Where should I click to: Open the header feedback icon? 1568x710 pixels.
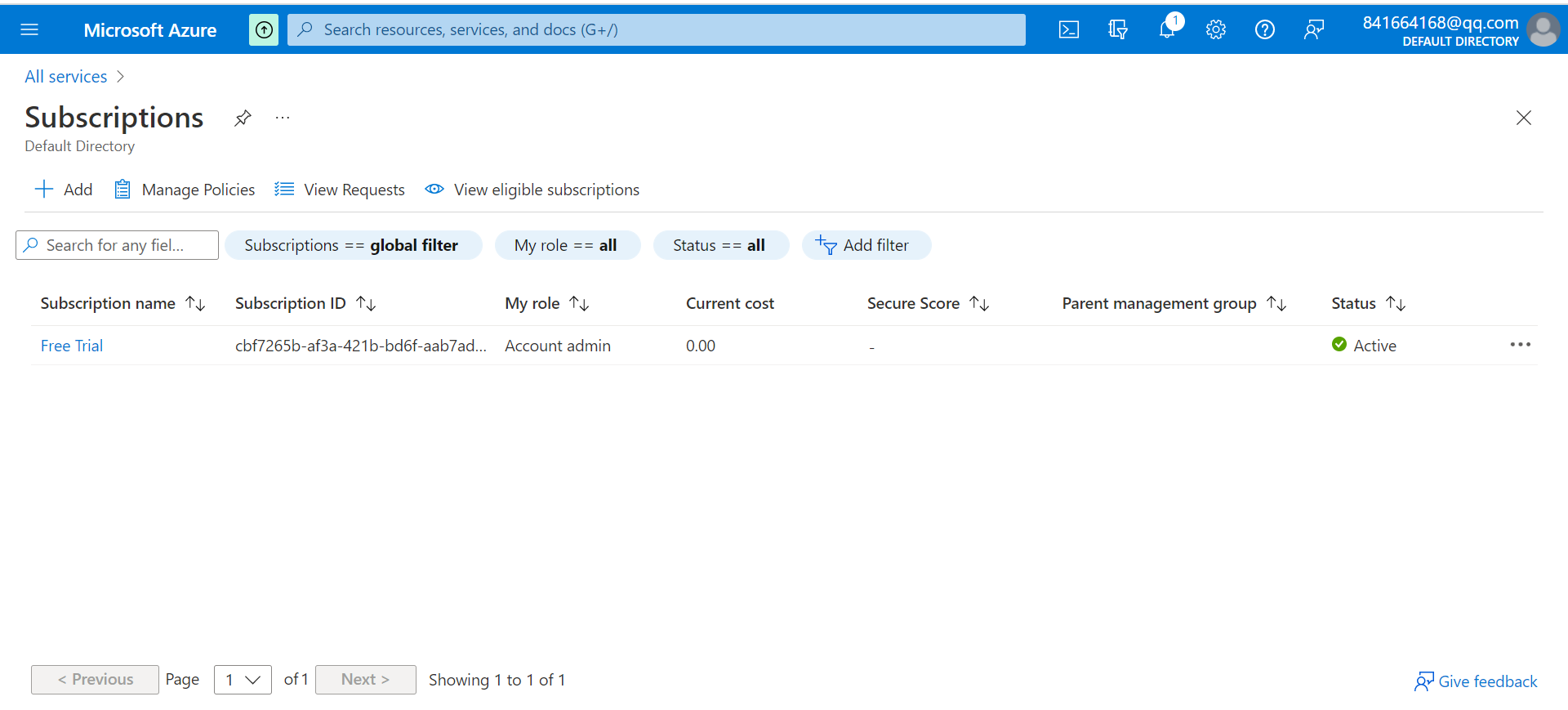pyautogui.click(x=1314, y=30)
